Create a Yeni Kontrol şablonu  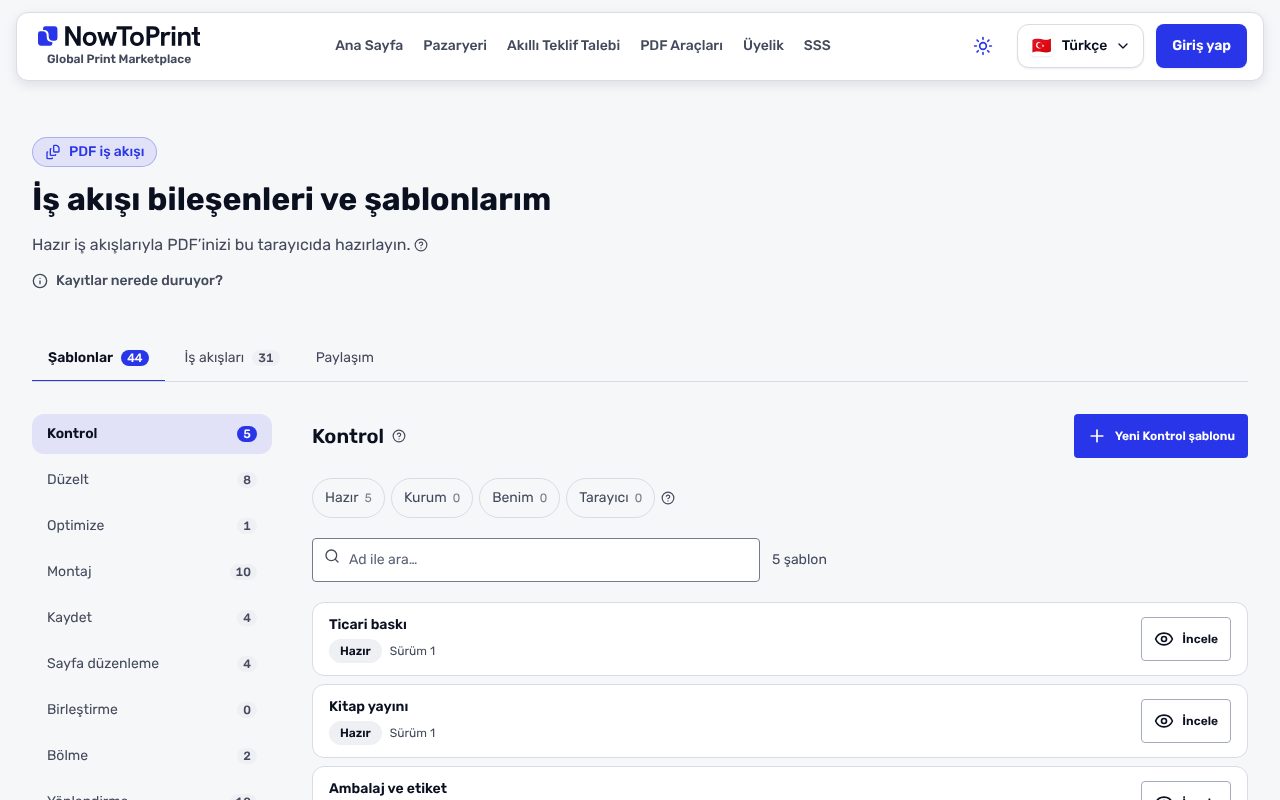[x=1161, y=436]
